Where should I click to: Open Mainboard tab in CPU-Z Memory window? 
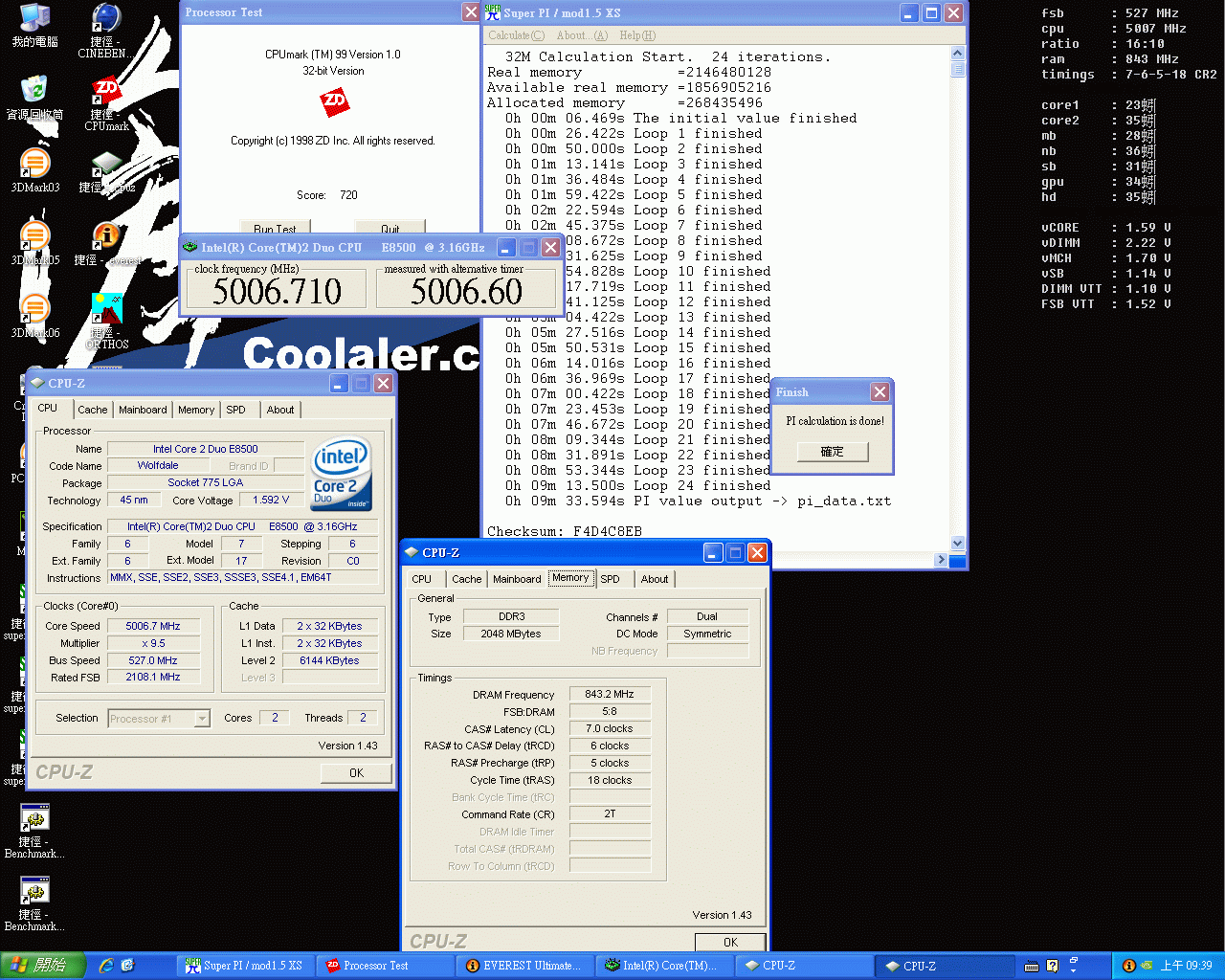pyautogui.click(x=517, y=579)
